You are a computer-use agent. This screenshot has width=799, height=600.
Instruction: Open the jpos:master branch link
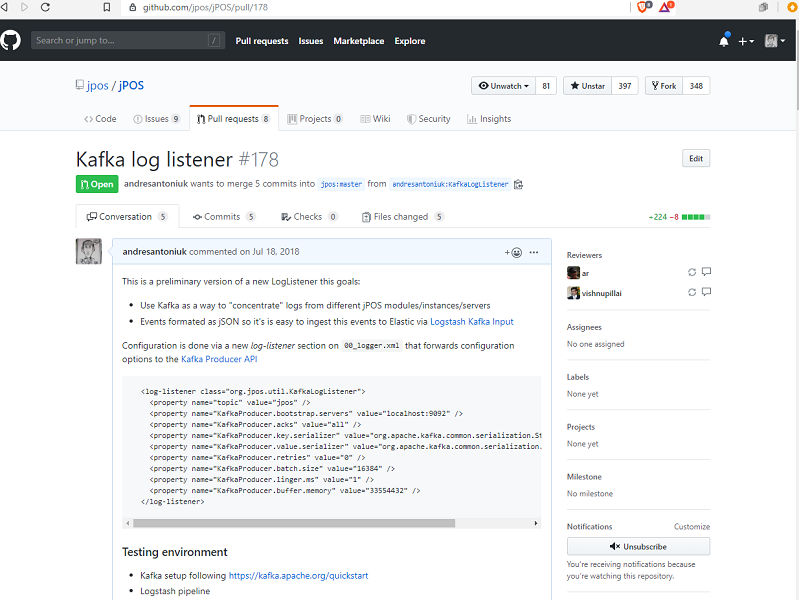(x=341, y=185)
